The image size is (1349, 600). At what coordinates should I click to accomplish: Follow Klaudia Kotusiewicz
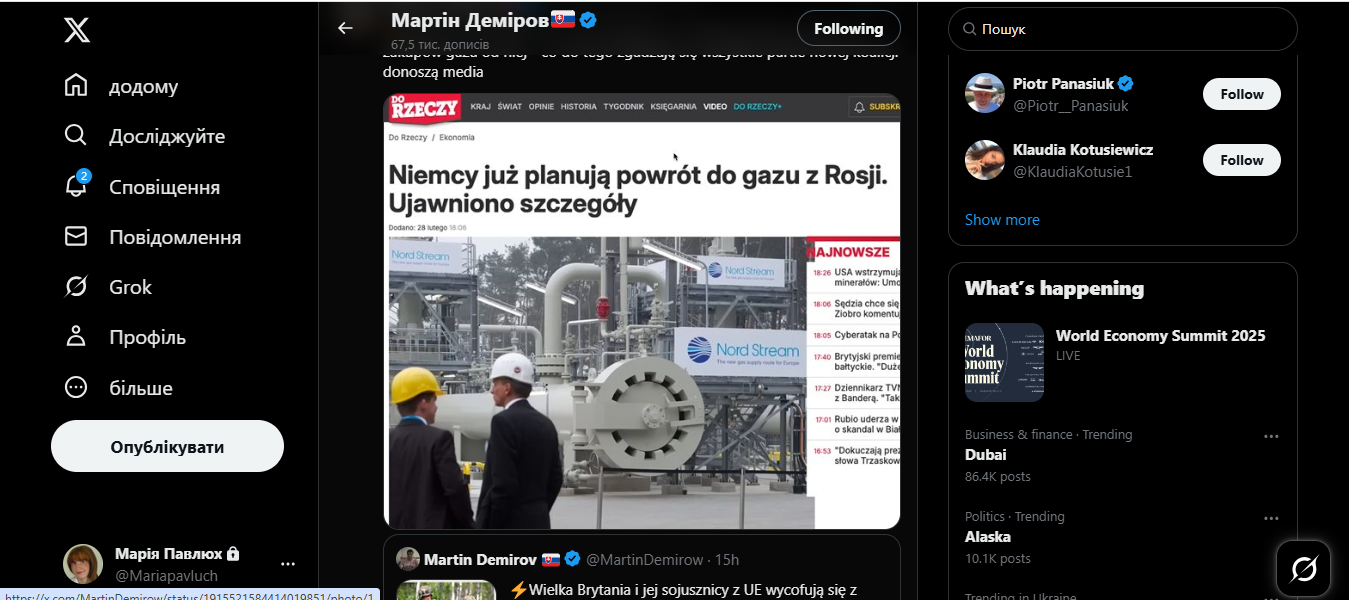point(1241,160)
